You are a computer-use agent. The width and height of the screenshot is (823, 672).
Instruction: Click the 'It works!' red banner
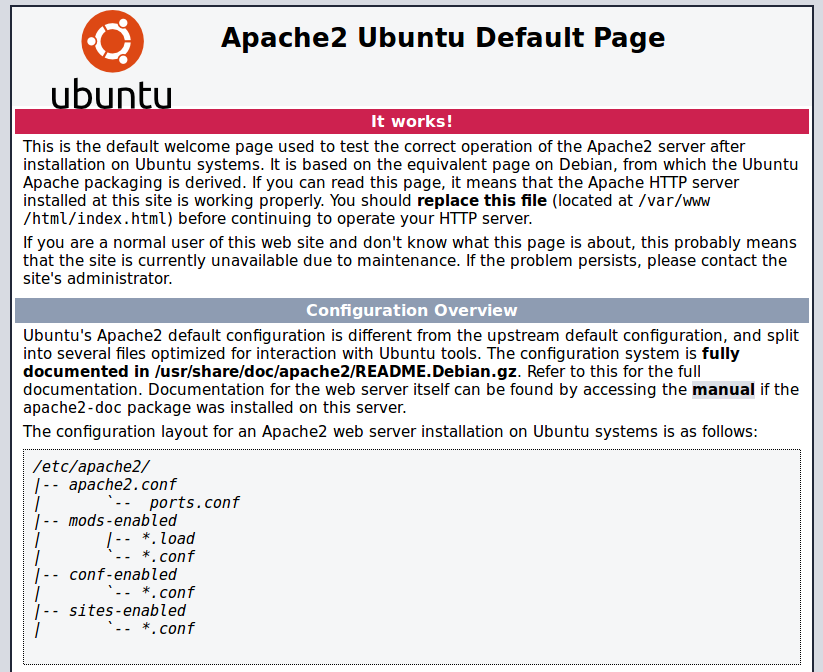pos(412,121)
